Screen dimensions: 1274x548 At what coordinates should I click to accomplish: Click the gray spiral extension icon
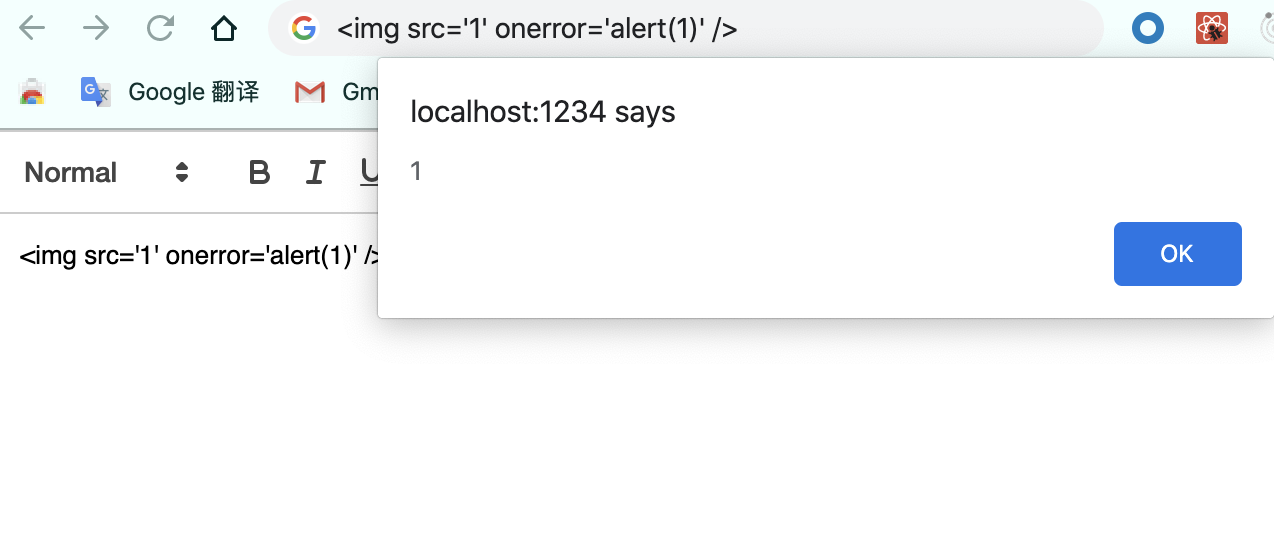[x=1265, y=28]
